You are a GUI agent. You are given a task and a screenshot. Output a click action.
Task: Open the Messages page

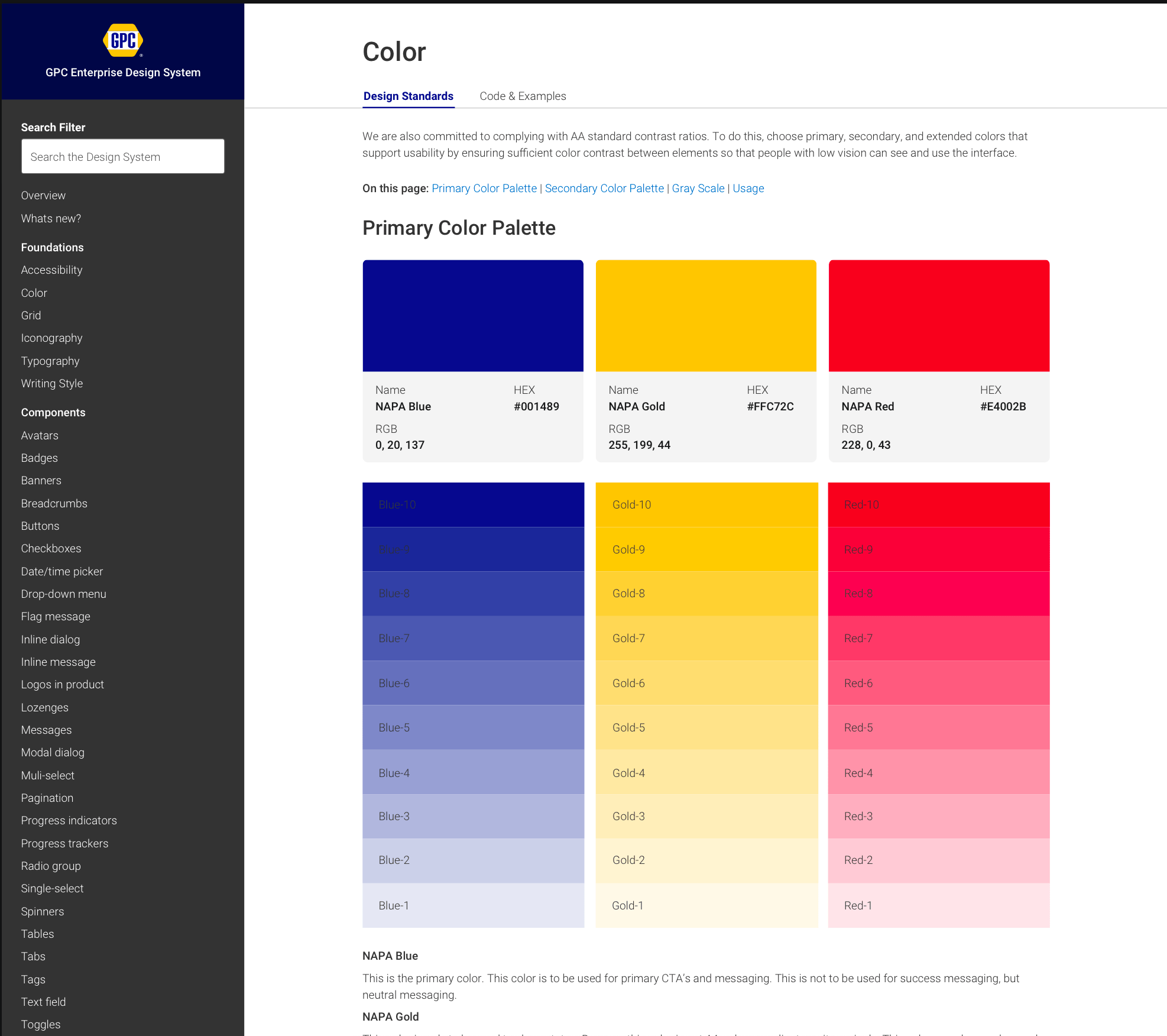(x=46, y=730)
